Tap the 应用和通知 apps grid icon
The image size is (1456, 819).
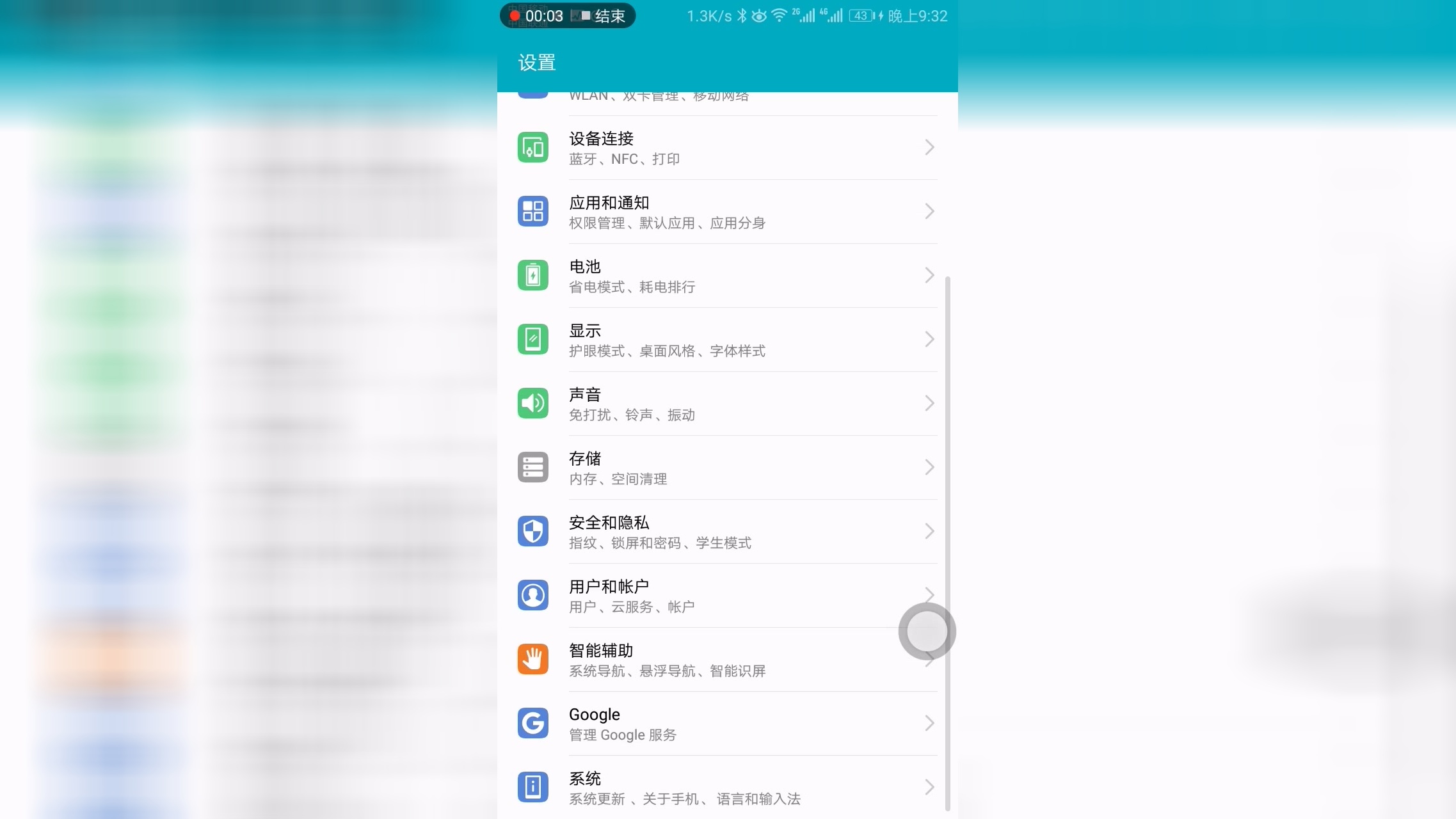(x=532, y=211)
